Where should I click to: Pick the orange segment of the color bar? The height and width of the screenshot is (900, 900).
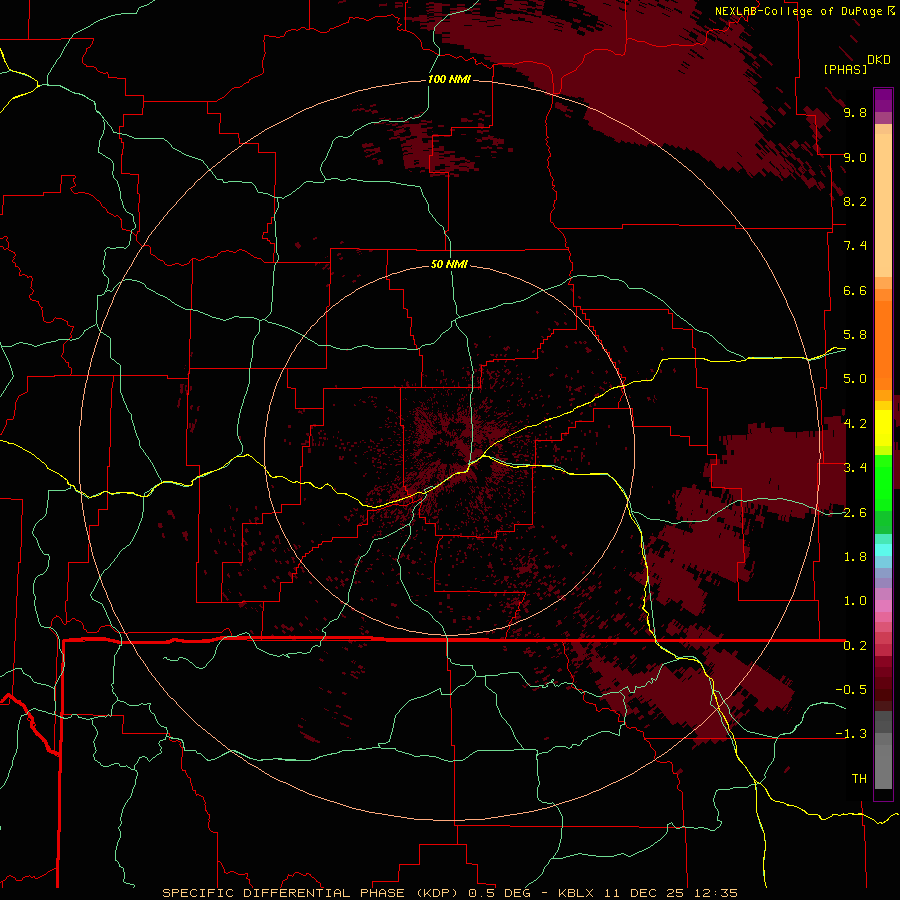[883, 346]
